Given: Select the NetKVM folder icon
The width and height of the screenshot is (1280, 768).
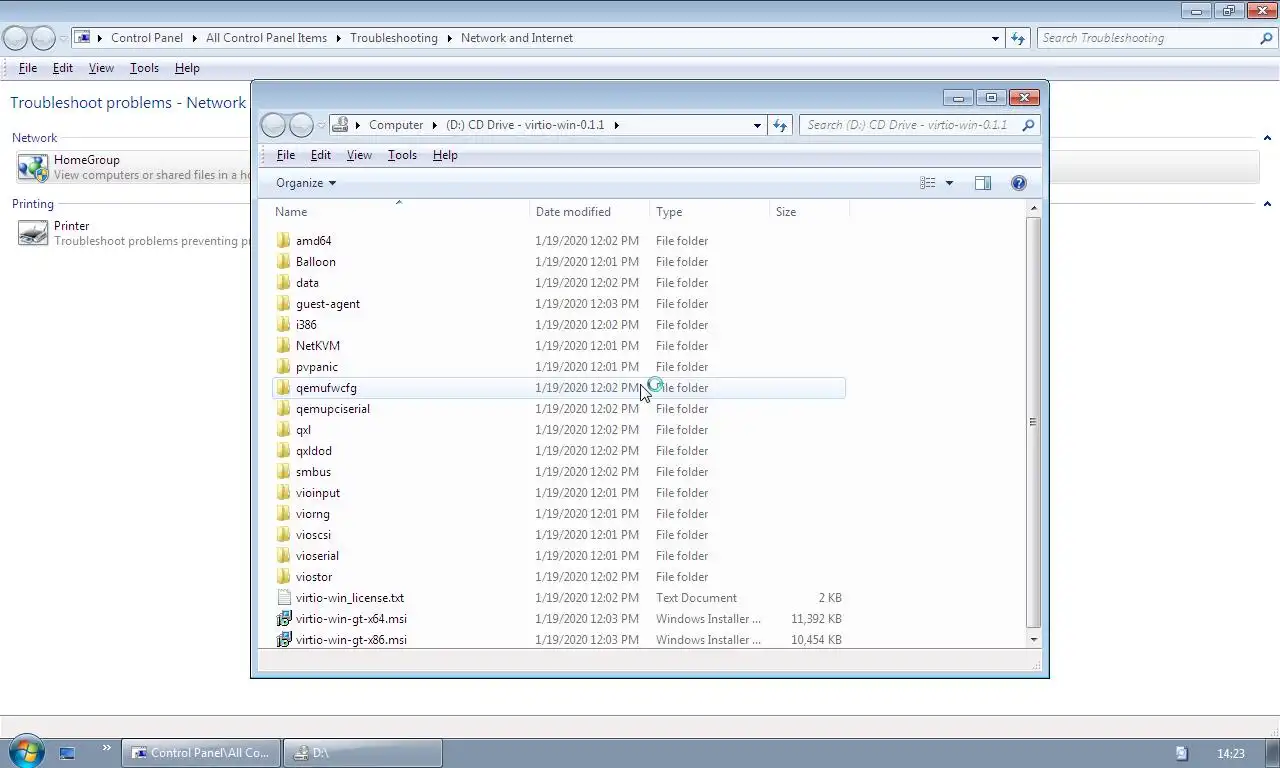Looking at the screenshot, I should [284, 346].
